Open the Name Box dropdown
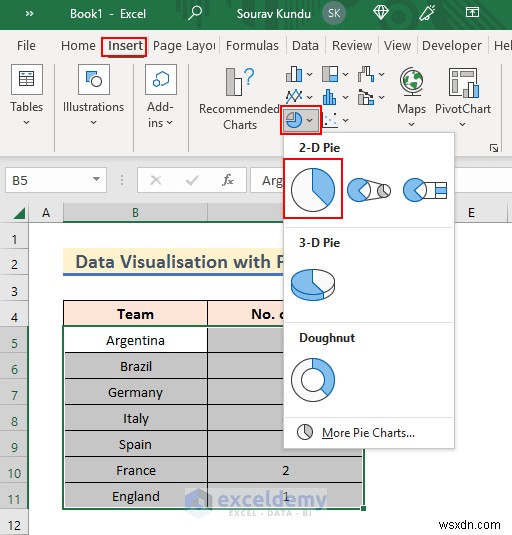 [x=97, y=179]
